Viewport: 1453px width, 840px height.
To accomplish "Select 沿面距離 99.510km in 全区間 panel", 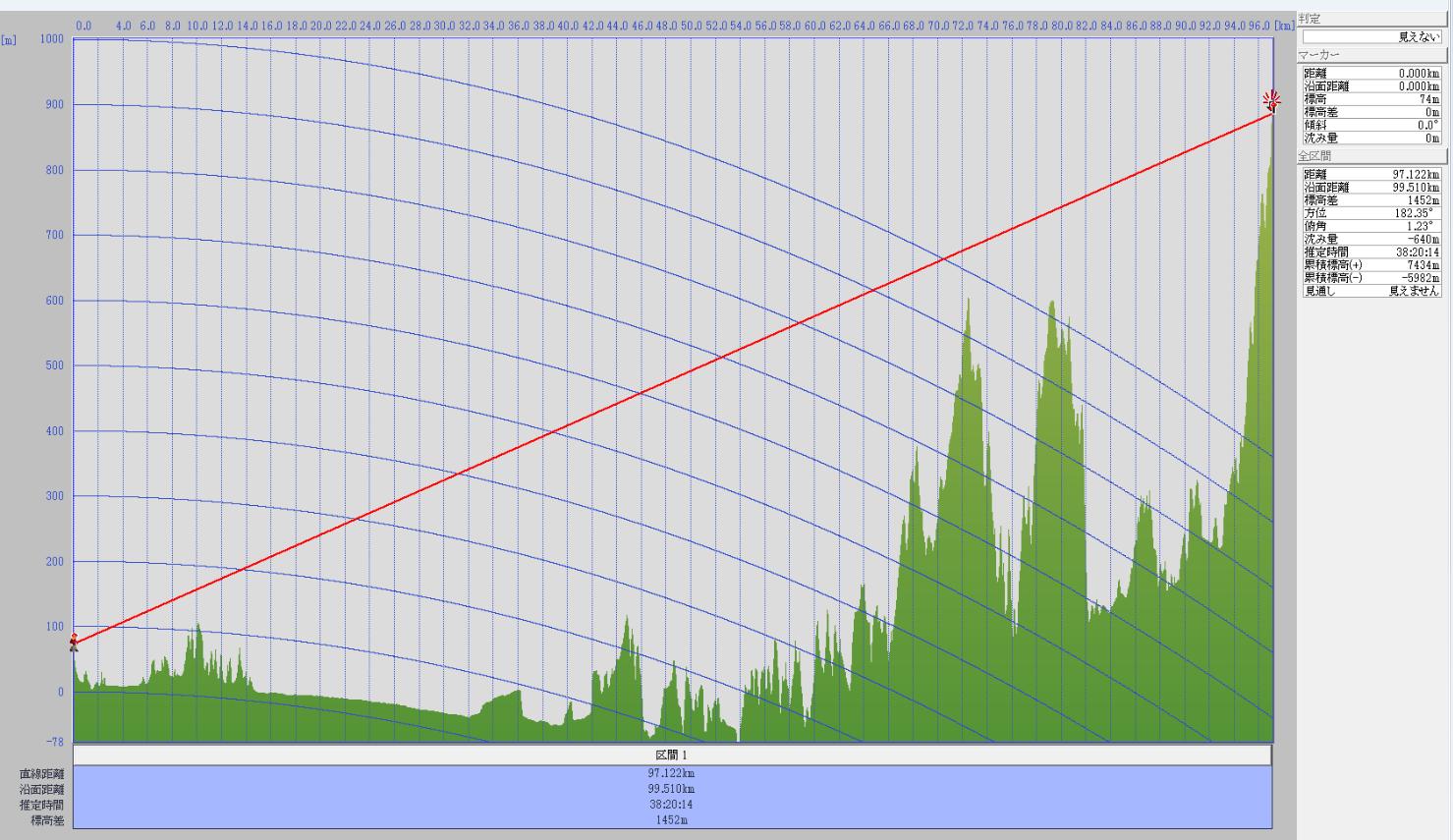I will click(1372, 187).
